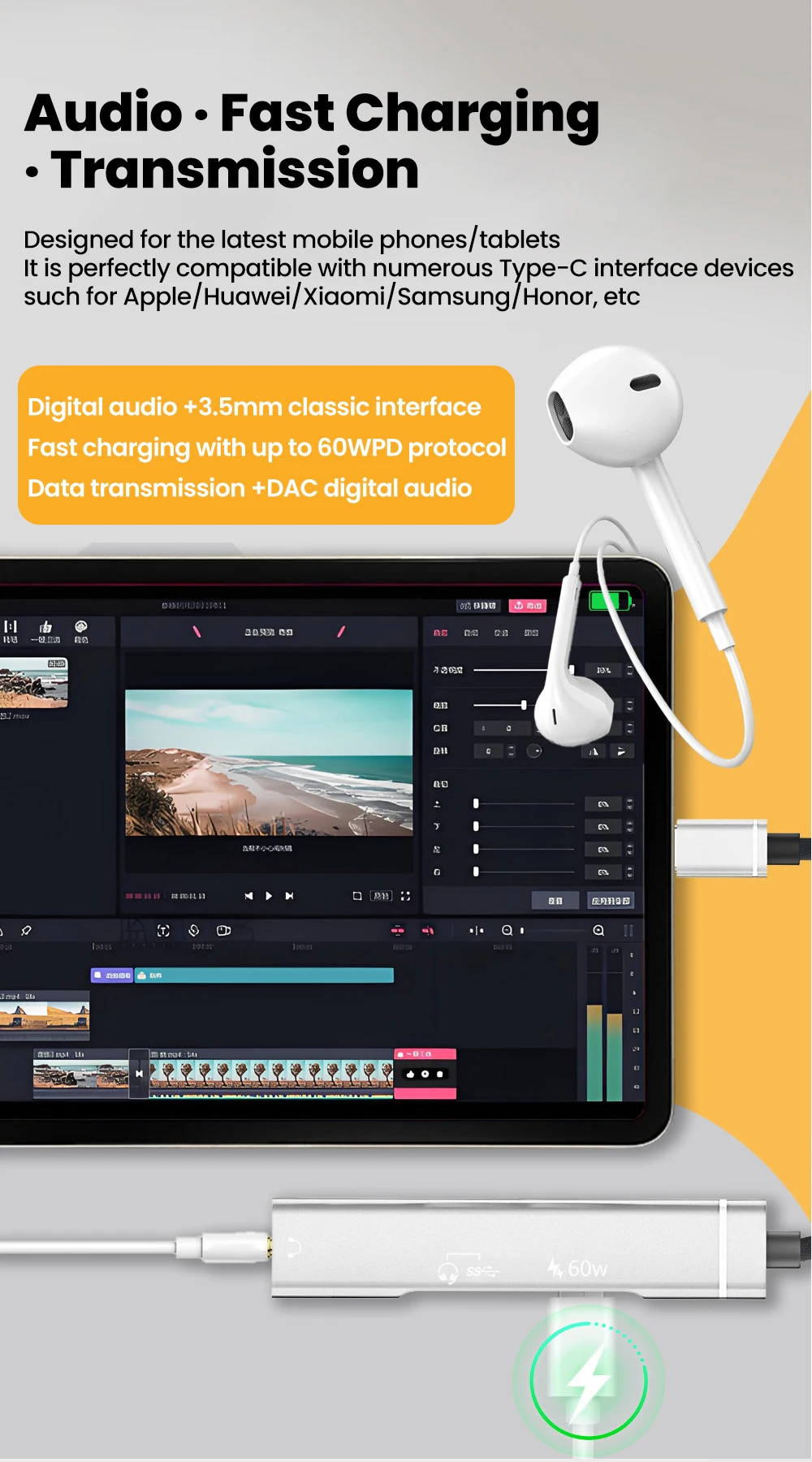Click the stepper arrows beside the first audio slider
Screen dimensions: 812x1462
coord(629,804)
